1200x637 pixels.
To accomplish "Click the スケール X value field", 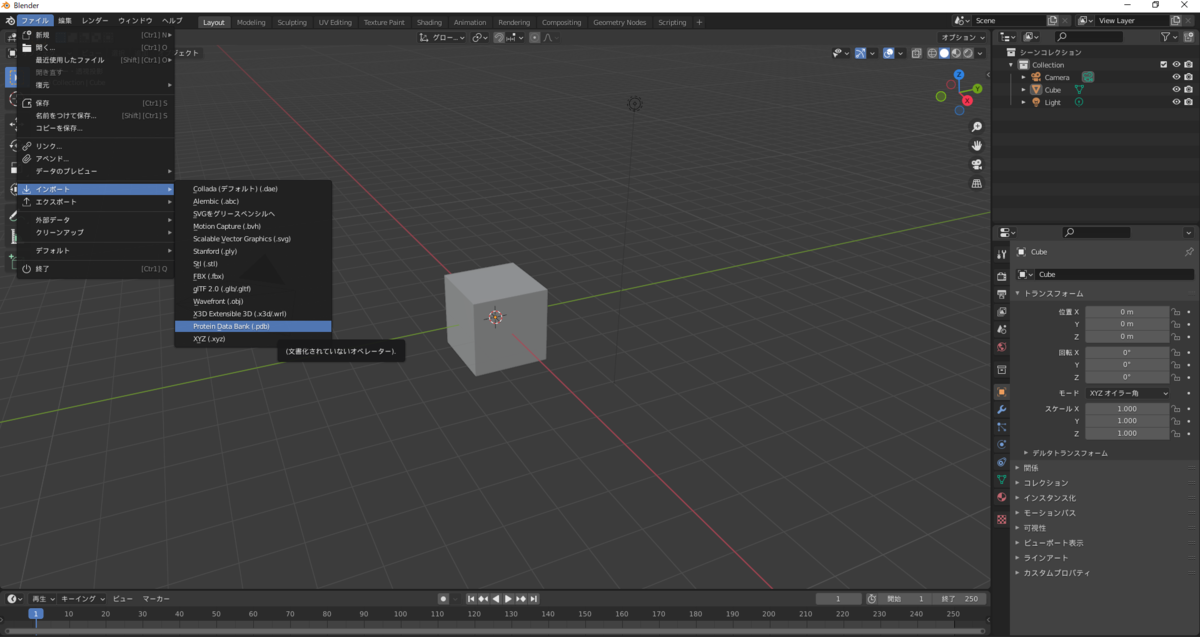I will [1127, 409].
